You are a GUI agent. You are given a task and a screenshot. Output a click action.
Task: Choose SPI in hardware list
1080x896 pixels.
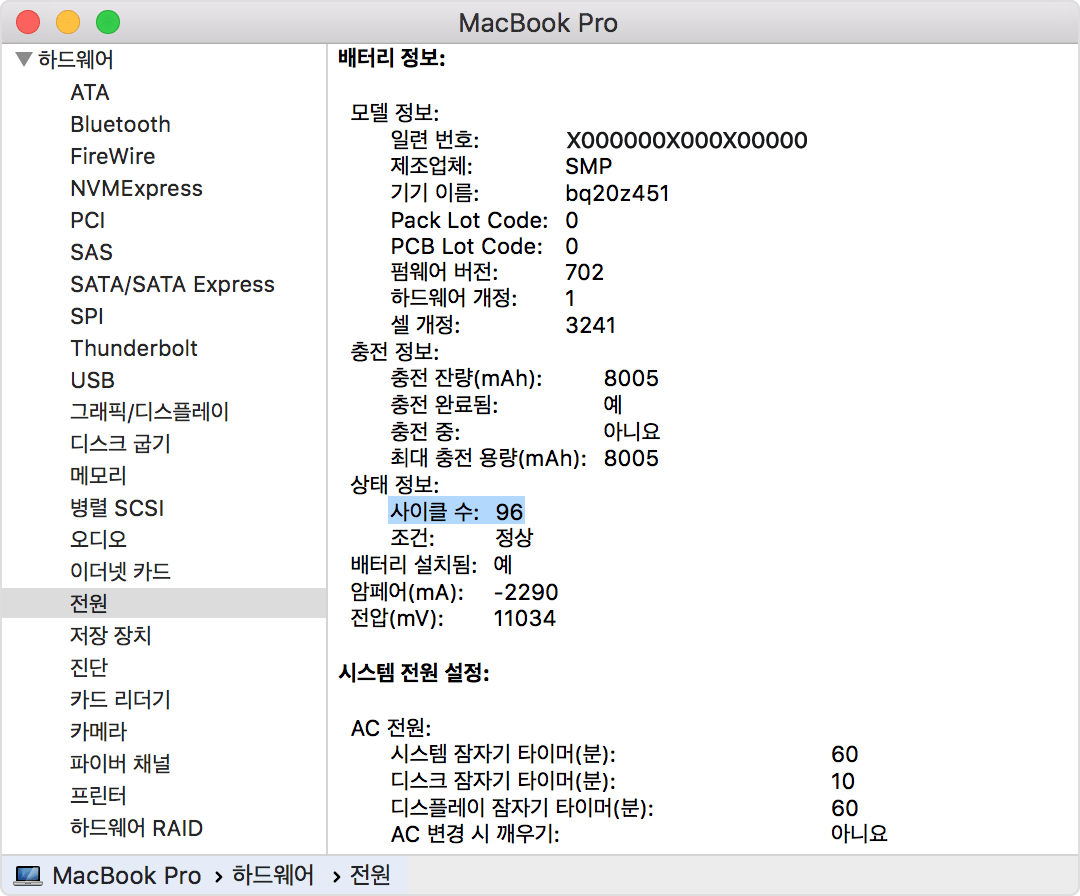[87, 316]
